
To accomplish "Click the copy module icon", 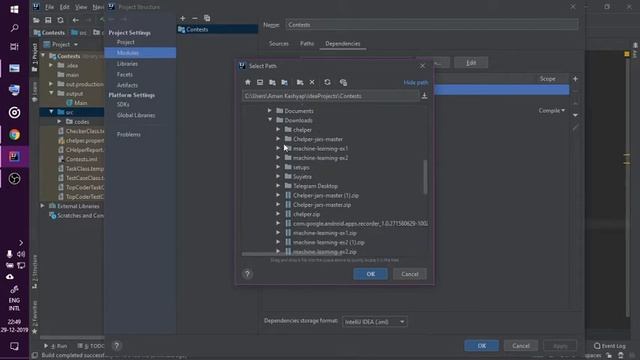I will (x=207, y=18).
